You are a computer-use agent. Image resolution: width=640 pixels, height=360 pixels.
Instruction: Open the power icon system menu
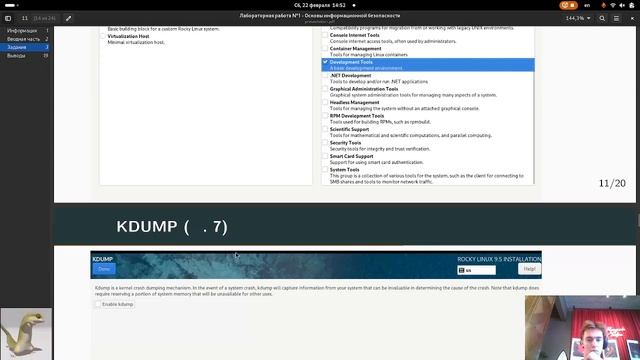[631, 5]
